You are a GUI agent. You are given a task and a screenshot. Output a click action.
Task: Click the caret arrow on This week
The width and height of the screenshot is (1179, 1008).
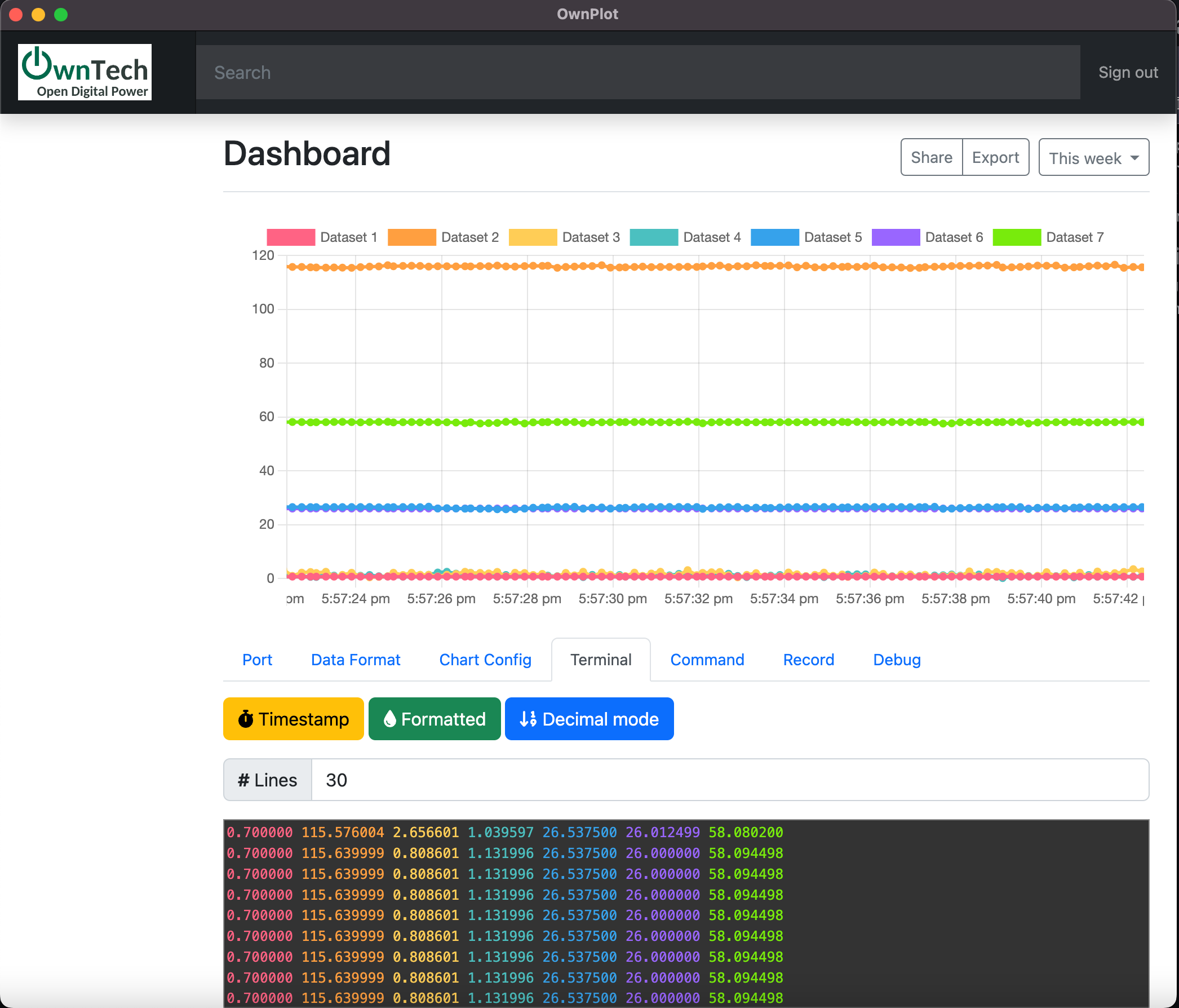pyautogui.click(x=1134, y=158)
